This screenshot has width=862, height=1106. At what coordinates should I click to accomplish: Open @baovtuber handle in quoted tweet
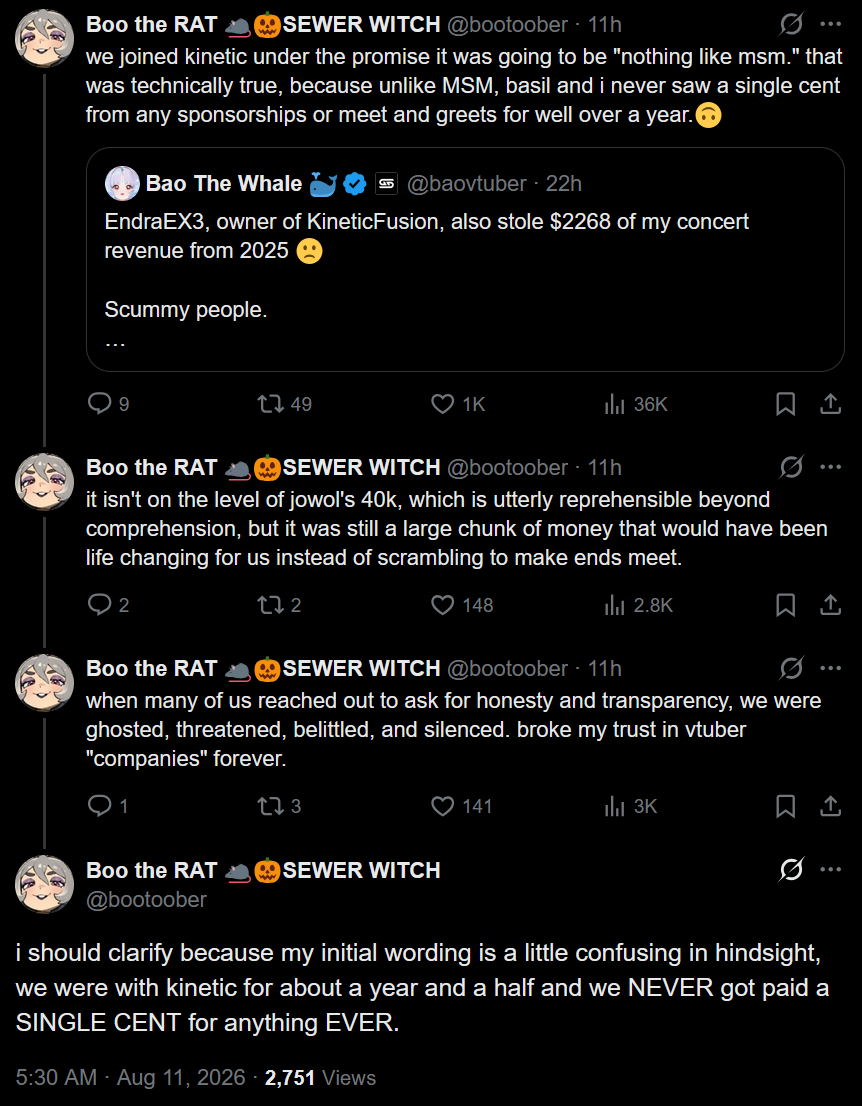point(466,183)
